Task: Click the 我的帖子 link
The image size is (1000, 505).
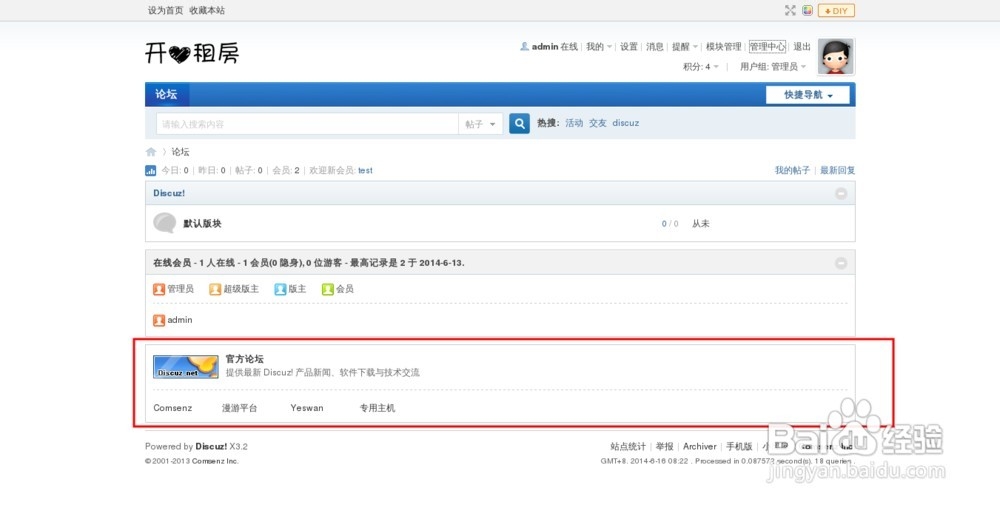Action: (792, 170)
